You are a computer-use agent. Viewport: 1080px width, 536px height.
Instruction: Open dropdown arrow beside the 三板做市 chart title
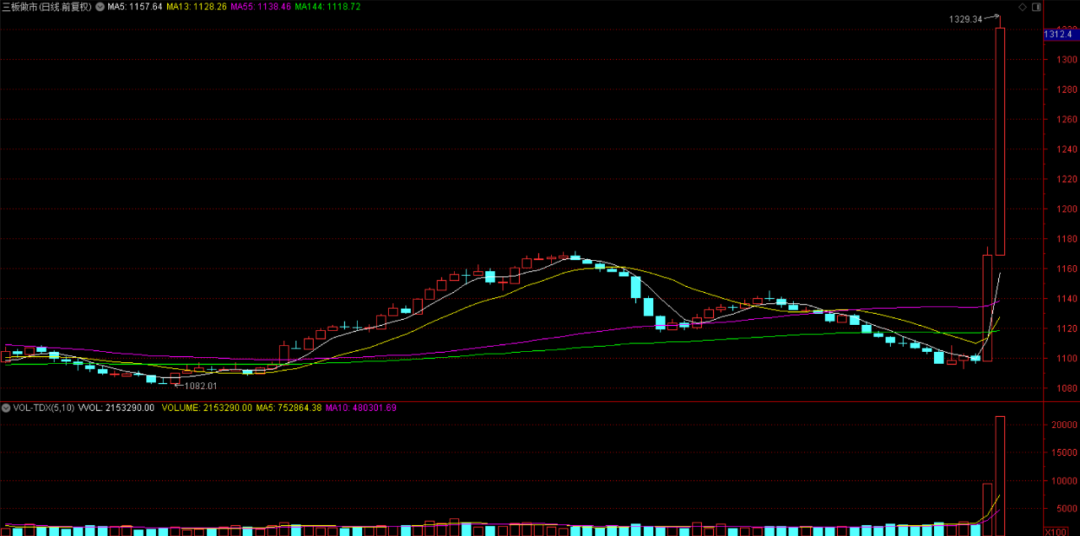(98, 7)
